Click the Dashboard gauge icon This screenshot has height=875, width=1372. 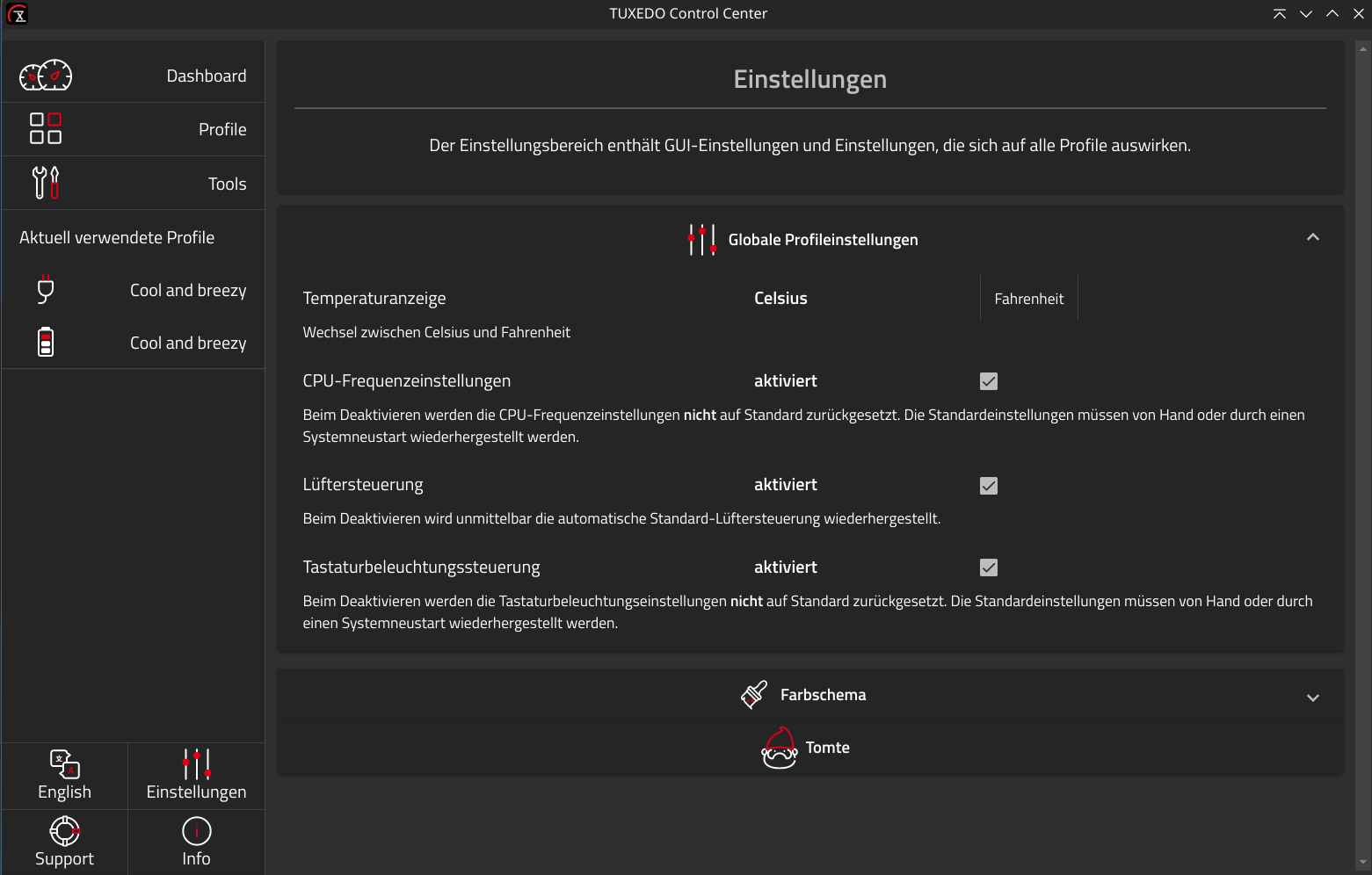(x=46, y=76)
